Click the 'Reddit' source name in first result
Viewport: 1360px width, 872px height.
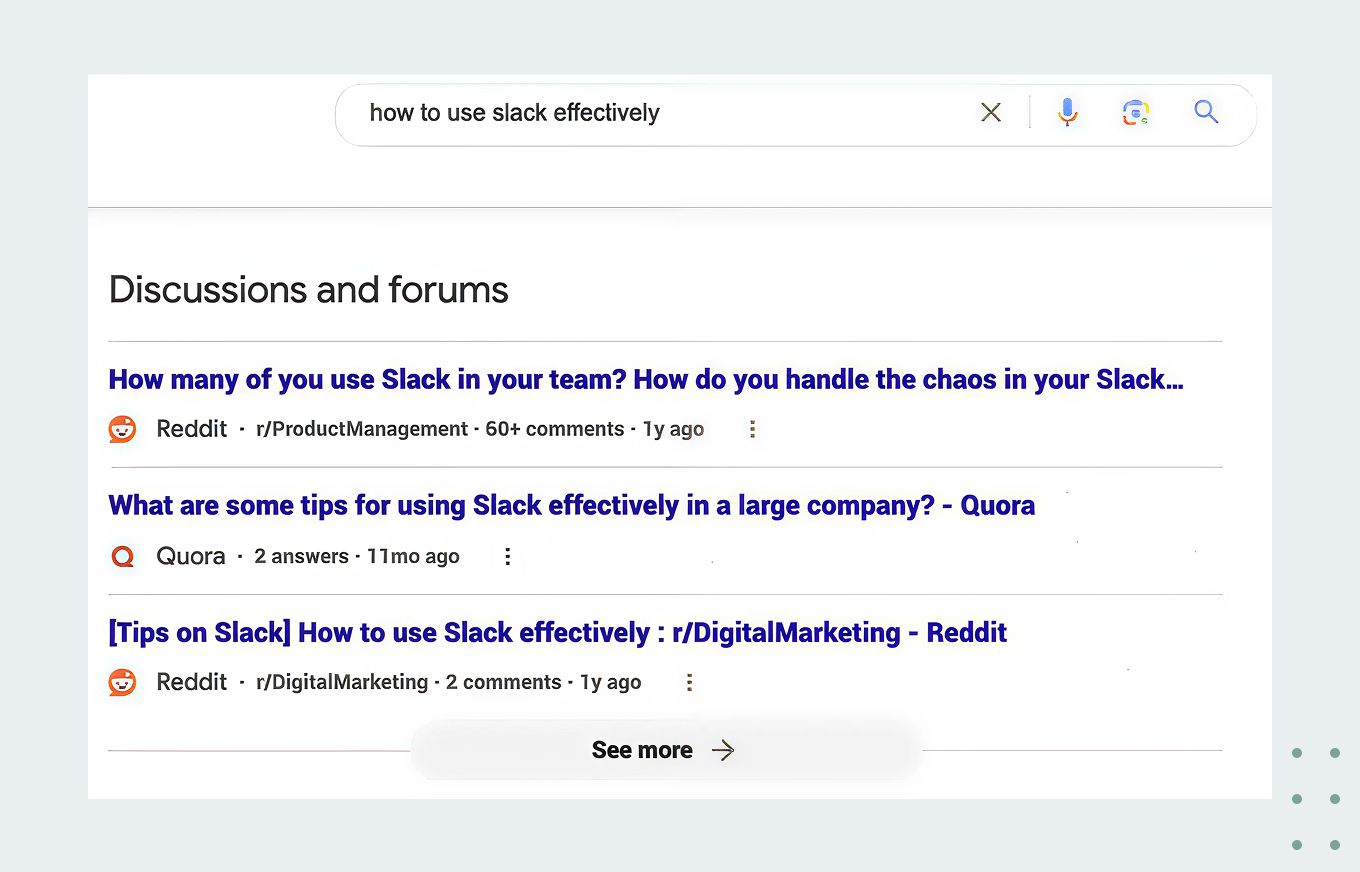192,429
